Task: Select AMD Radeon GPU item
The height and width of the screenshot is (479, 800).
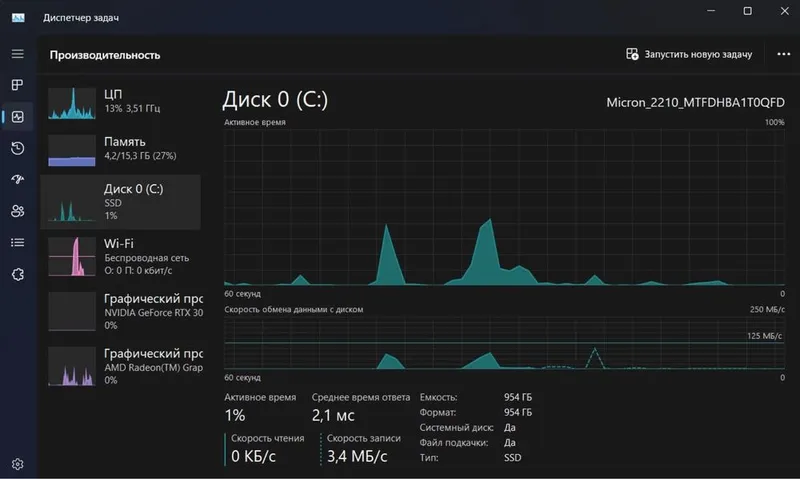Action: (120, 366)
